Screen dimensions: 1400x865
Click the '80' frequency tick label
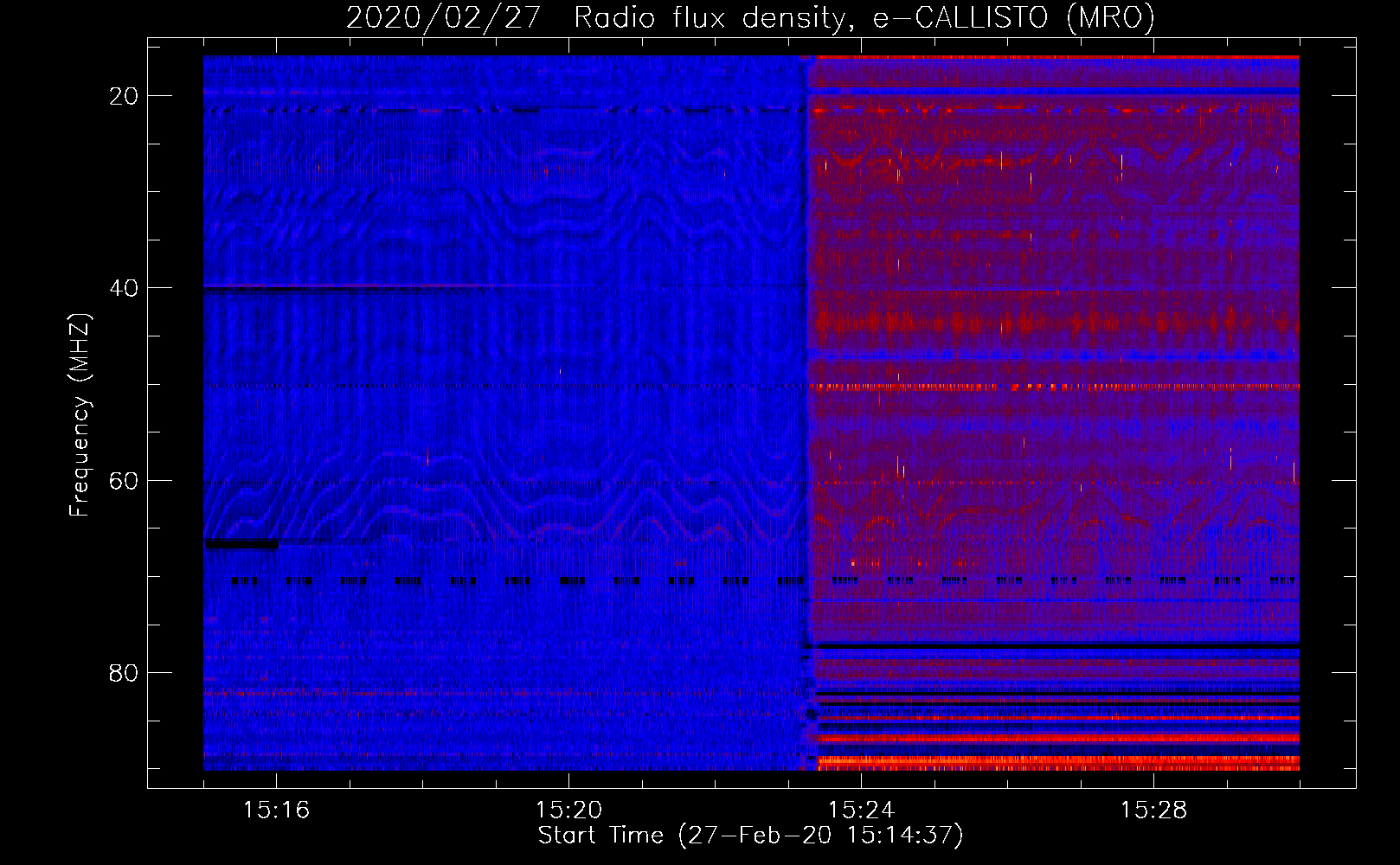[125, 673]
